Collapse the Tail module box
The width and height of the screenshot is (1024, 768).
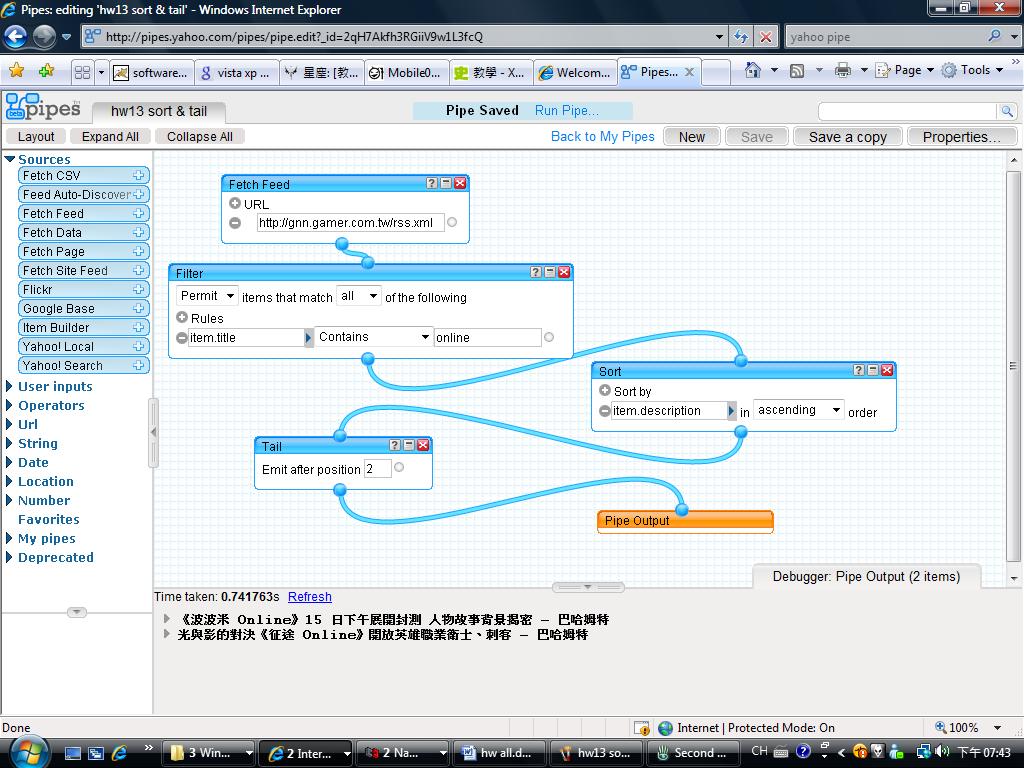click(409, 445)
